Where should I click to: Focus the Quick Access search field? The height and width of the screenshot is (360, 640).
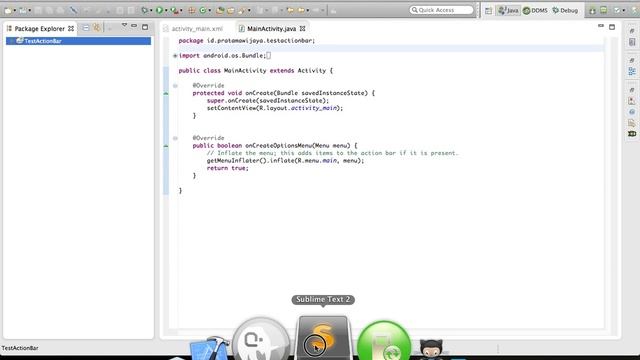(442, 10)
